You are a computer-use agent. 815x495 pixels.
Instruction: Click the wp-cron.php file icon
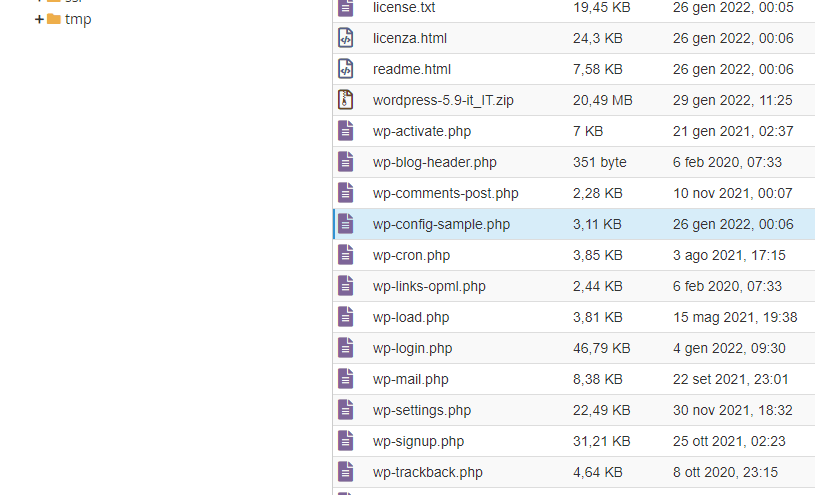click(x=346, y=255)
